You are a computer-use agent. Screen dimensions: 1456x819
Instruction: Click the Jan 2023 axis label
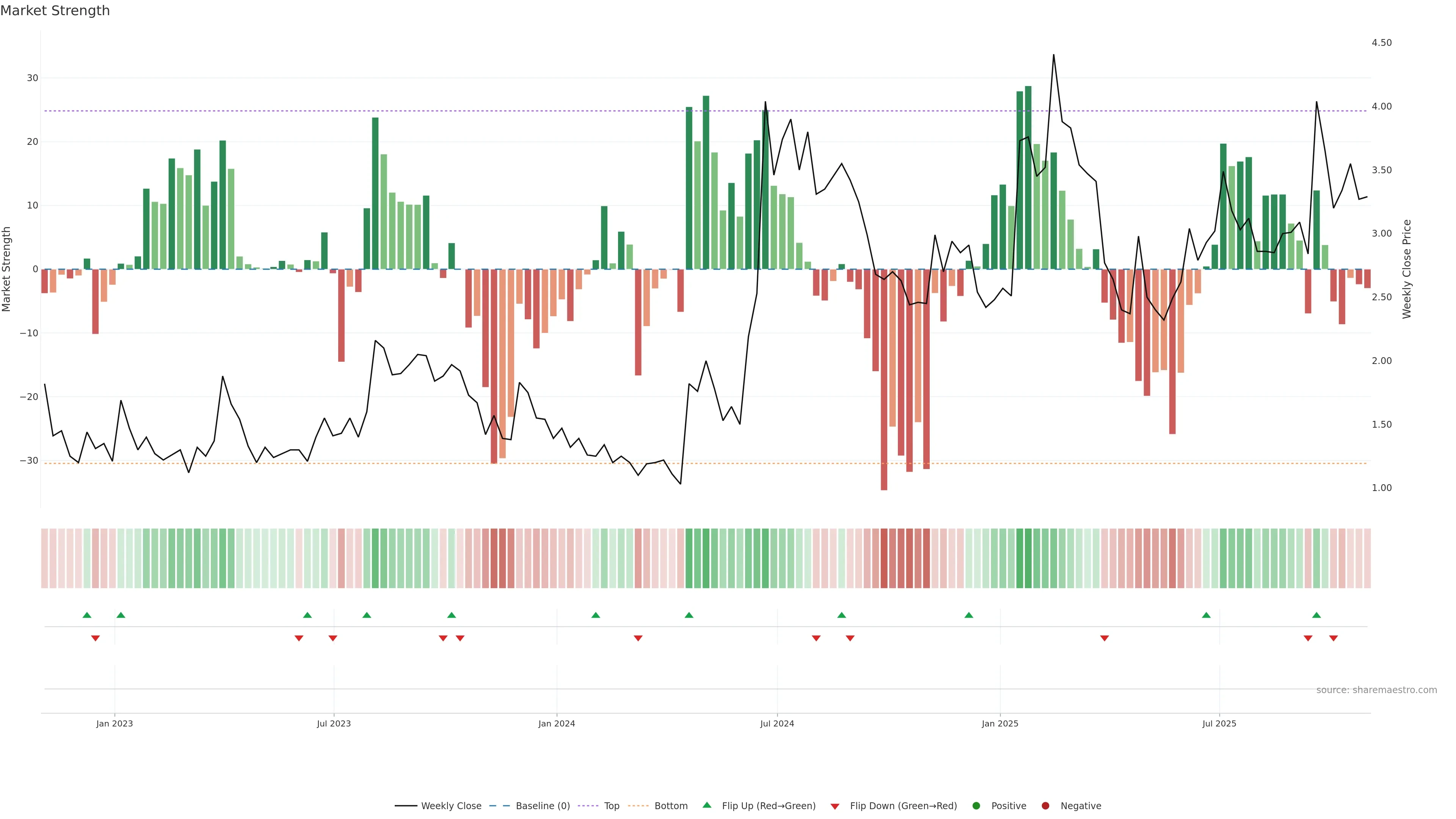tap(114, 723)
